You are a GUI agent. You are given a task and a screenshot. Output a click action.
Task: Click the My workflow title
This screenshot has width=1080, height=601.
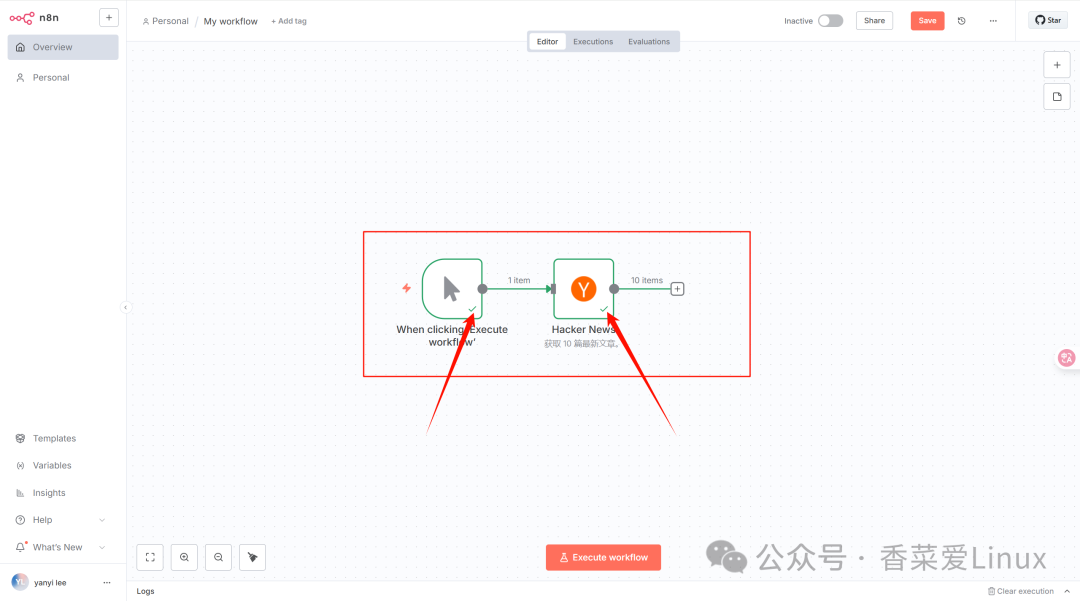(x=231, y=21)
